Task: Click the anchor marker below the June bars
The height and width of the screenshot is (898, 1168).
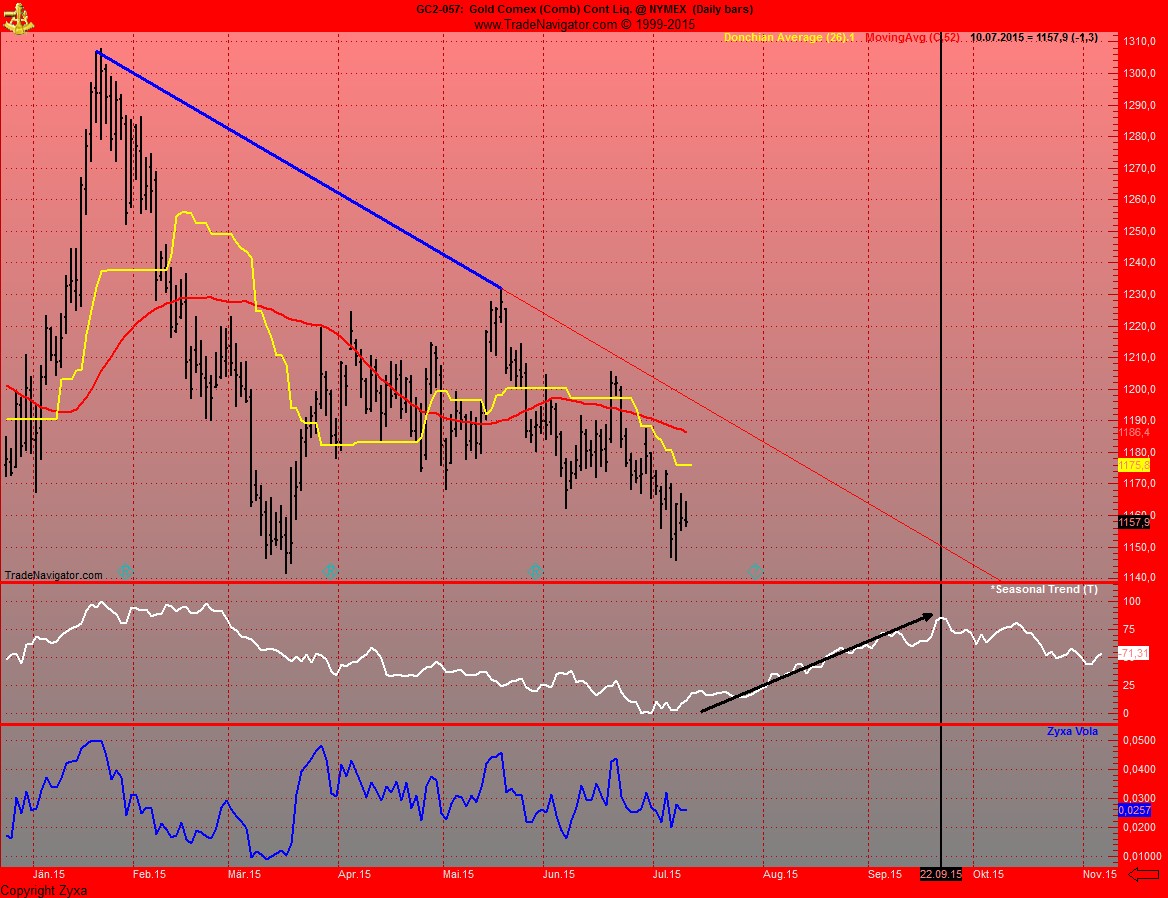Action: coord(534,572)
